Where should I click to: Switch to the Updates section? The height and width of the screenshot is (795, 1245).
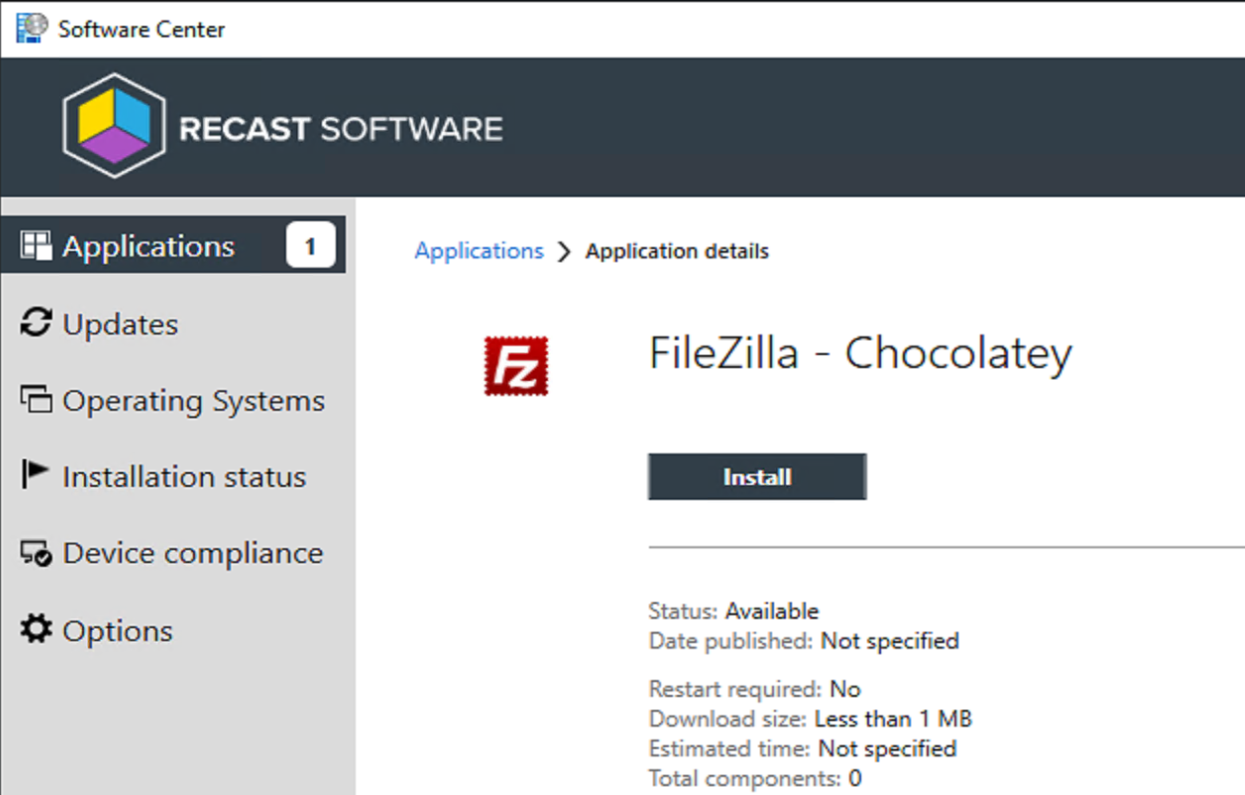(x=120, y=324)
